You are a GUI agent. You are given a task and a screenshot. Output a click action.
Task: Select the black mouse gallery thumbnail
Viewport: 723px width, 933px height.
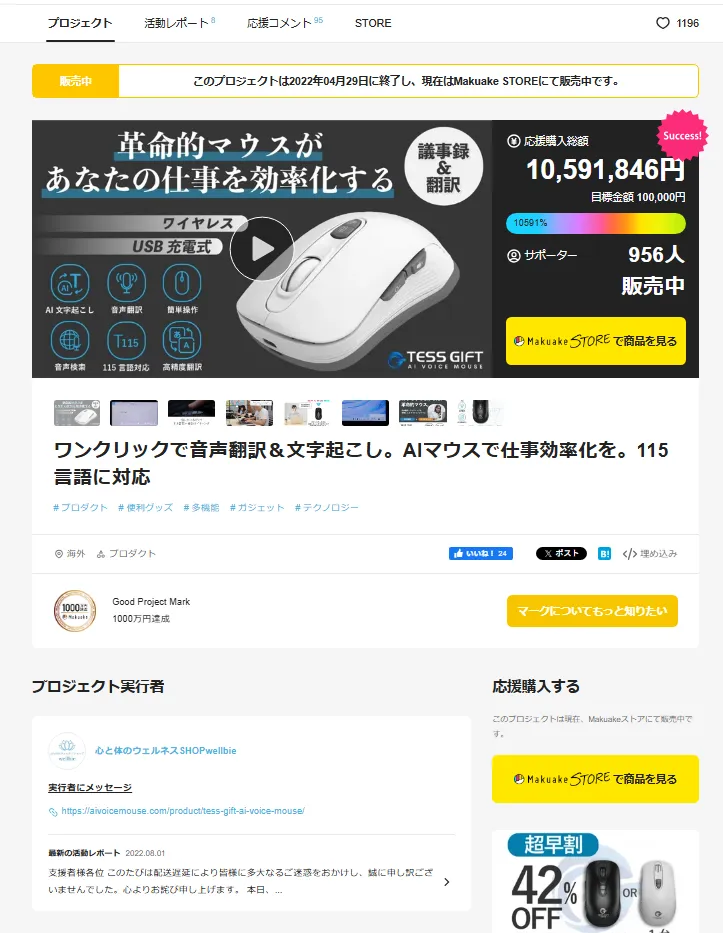[480, 413]
